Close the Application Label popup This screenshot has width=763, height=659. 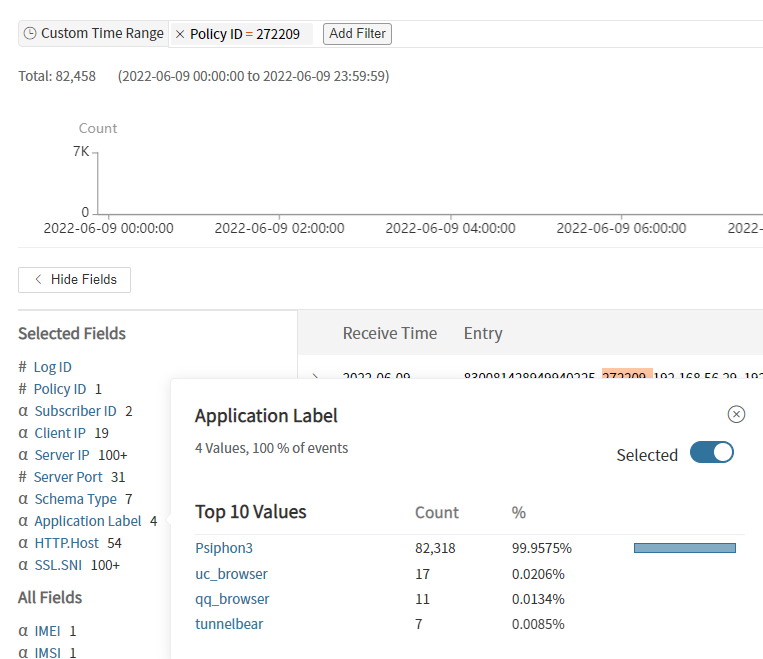coord(736,414)
